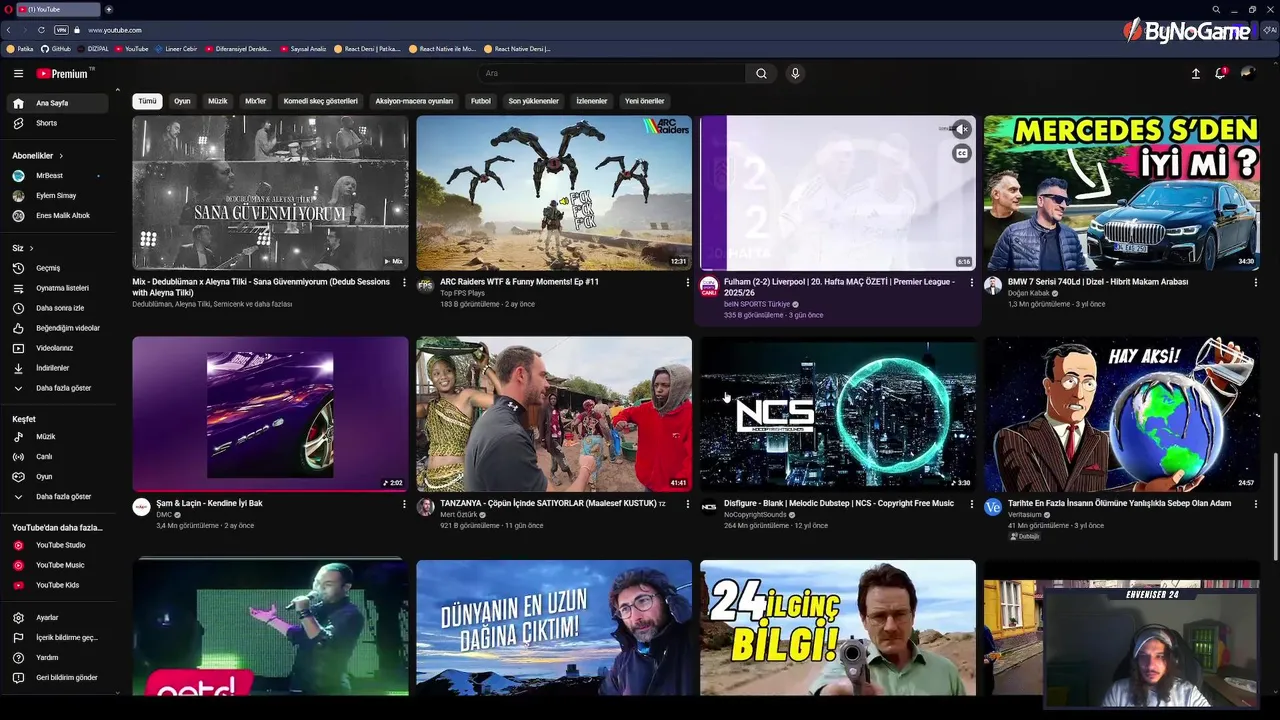
Task: Expand Daha fazla göster under Siz
Action: coord(58,388)
